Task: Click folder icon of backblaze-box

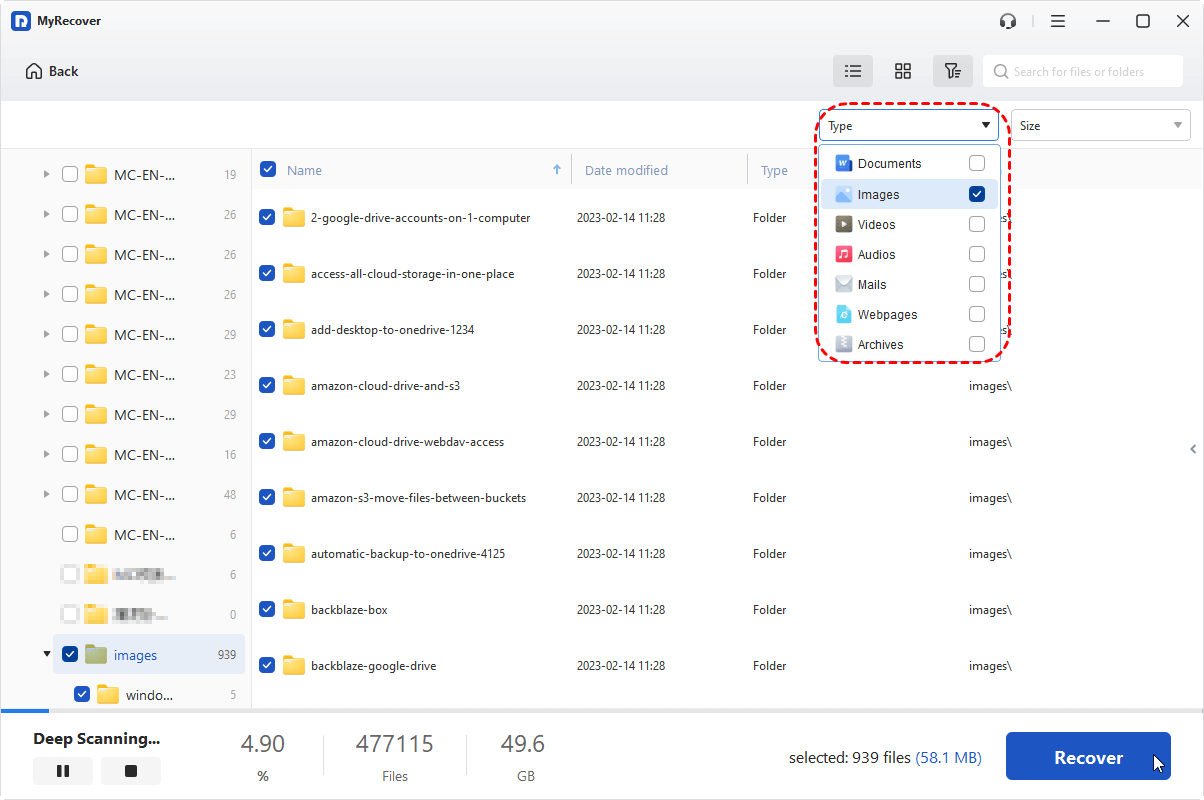Action: [293, 609]
